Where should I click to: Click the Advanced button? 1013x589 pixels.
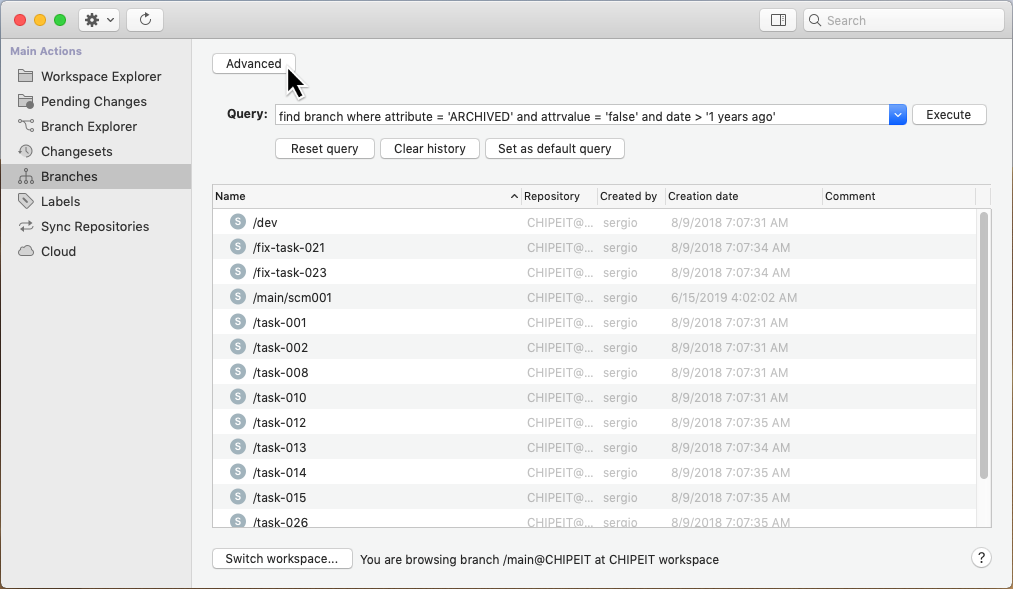click(253, 63)
